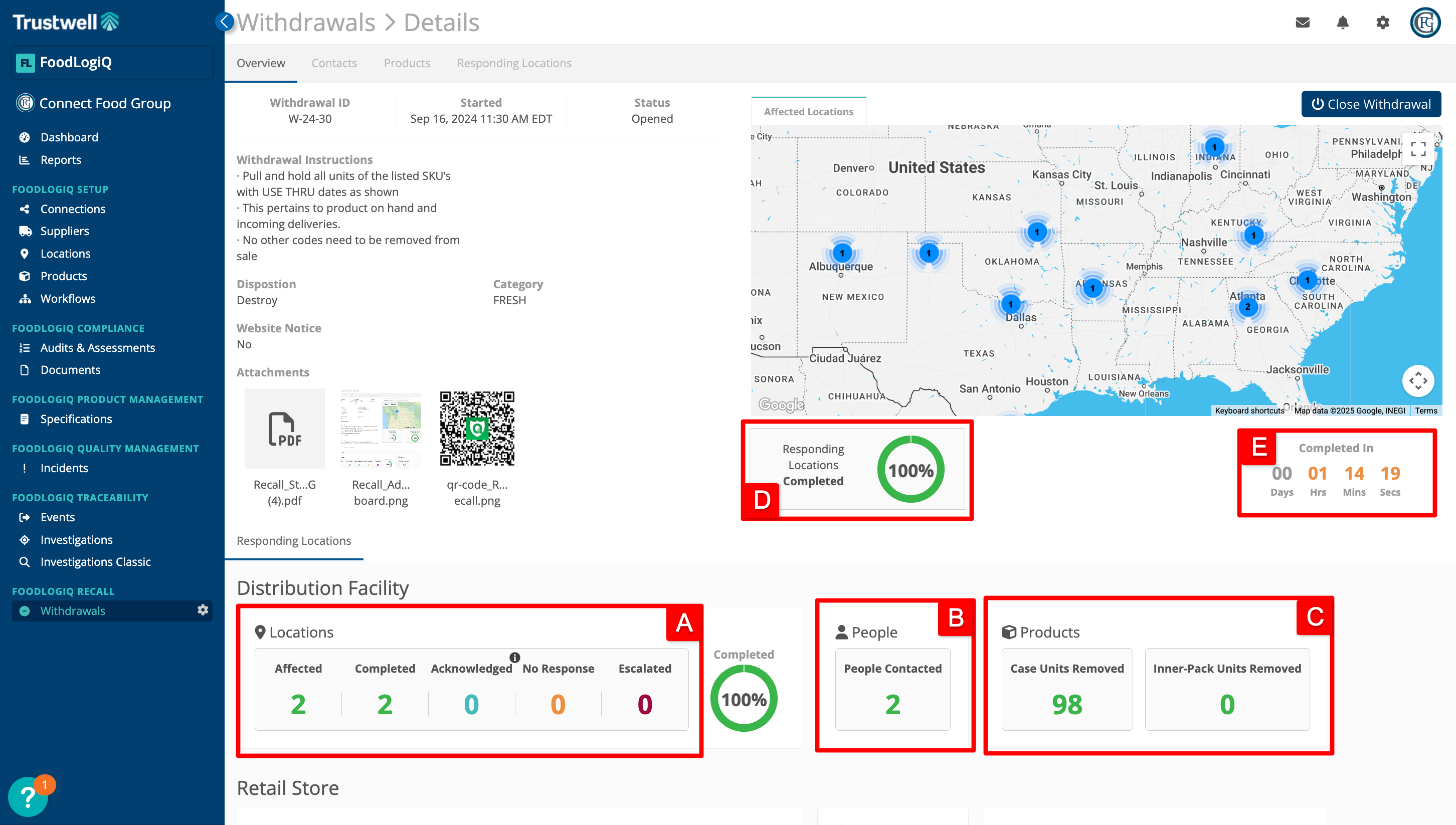Select the lower Responding Locations tab
This screenshot has width=1456, height=825.
[x=294, y=540]
